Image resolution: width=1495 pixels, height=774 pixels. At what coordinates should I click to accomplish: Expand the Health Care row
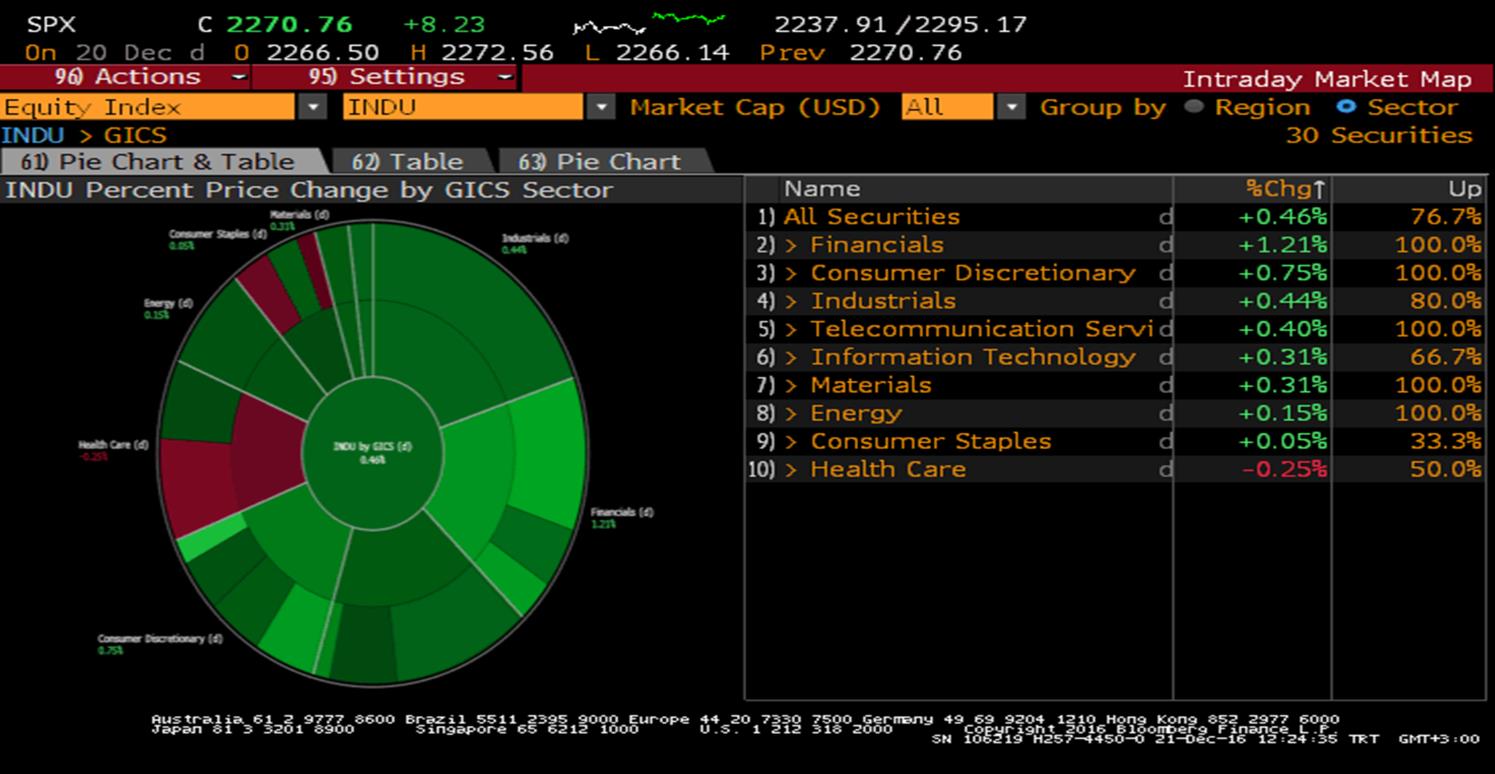pos(792,469)
